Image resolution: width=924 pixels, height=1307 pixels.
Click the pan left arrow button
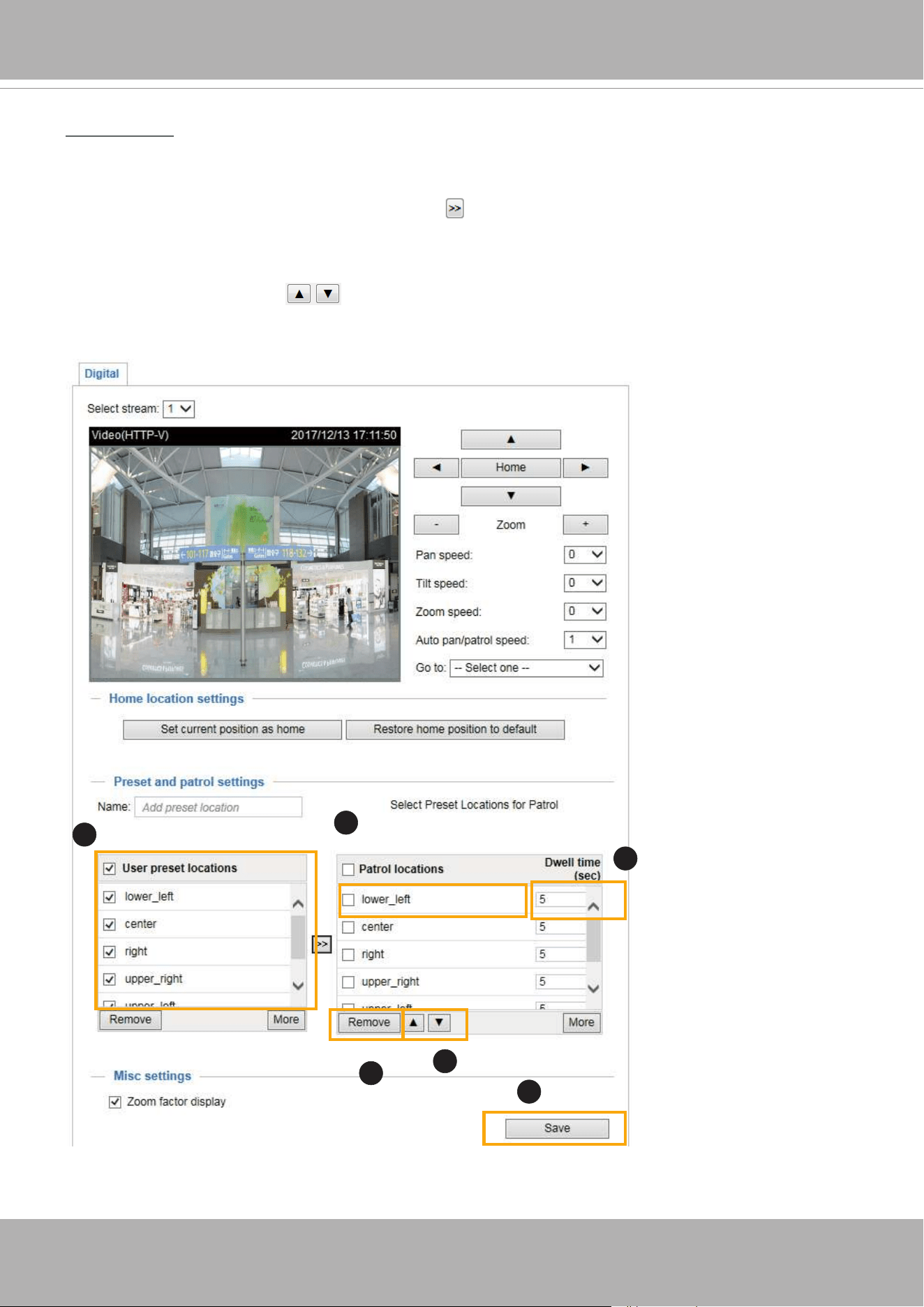coord(436,468)
